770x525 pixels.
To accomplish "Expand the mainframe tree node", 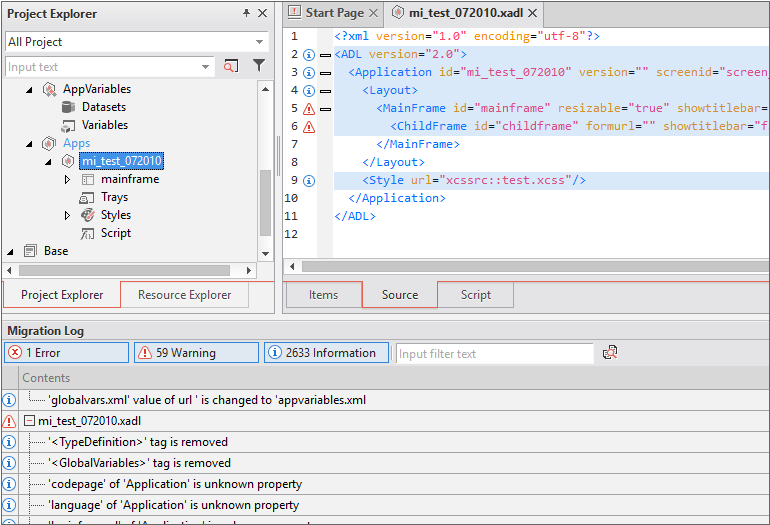I will click(x=67, y=180).
